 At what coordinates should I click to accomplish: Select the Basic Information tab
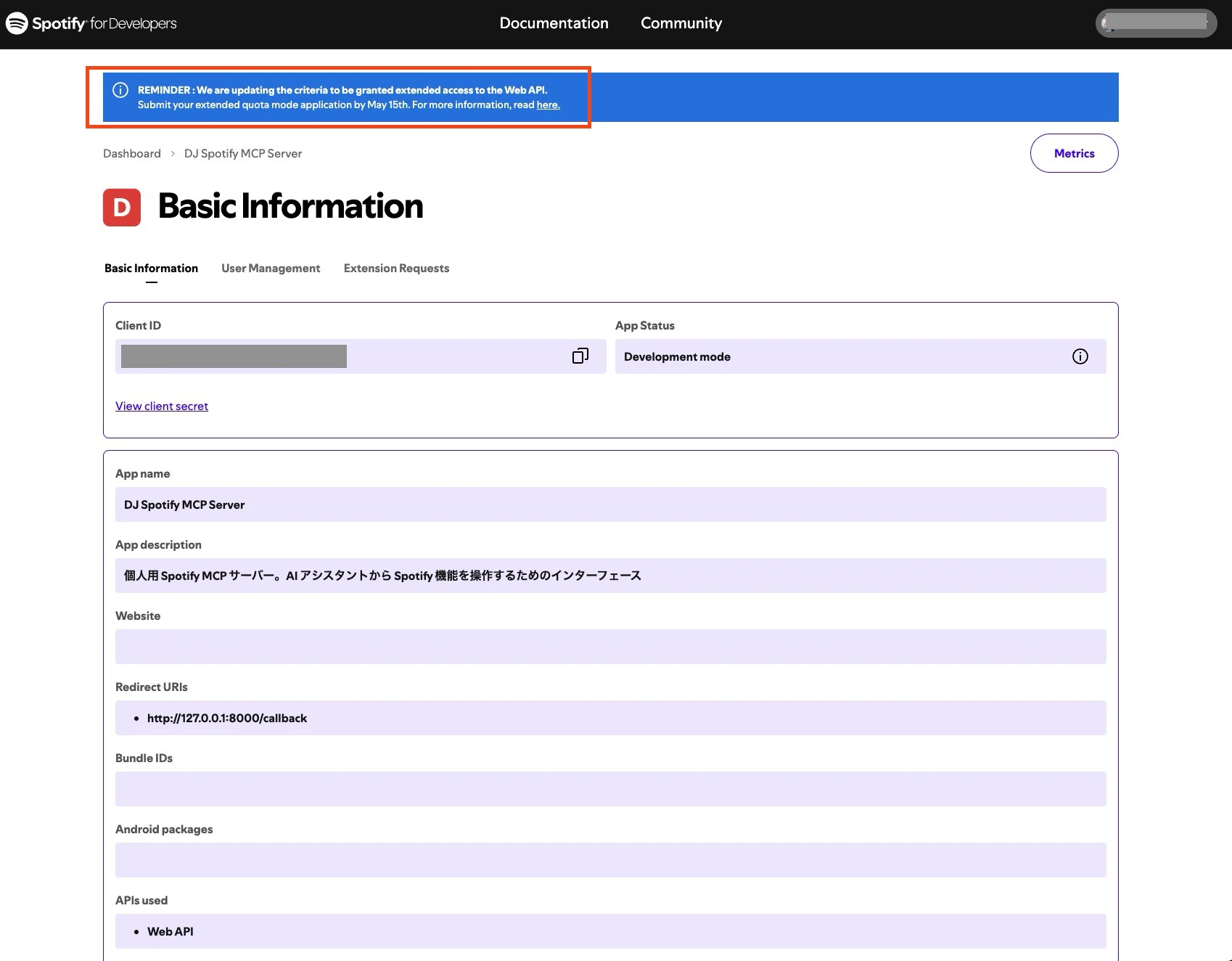[151, 269]
